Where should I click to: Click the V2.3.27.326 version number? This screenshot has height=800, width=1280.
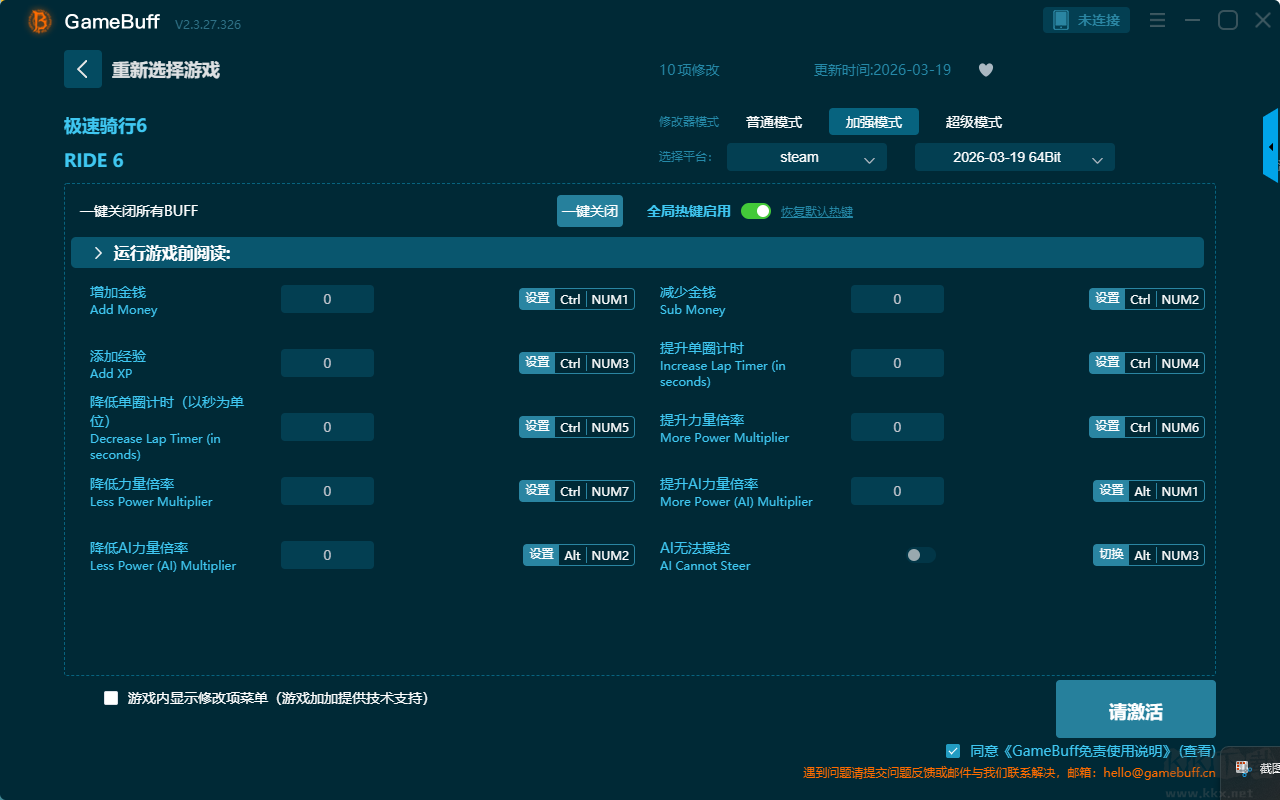(208, 24)
